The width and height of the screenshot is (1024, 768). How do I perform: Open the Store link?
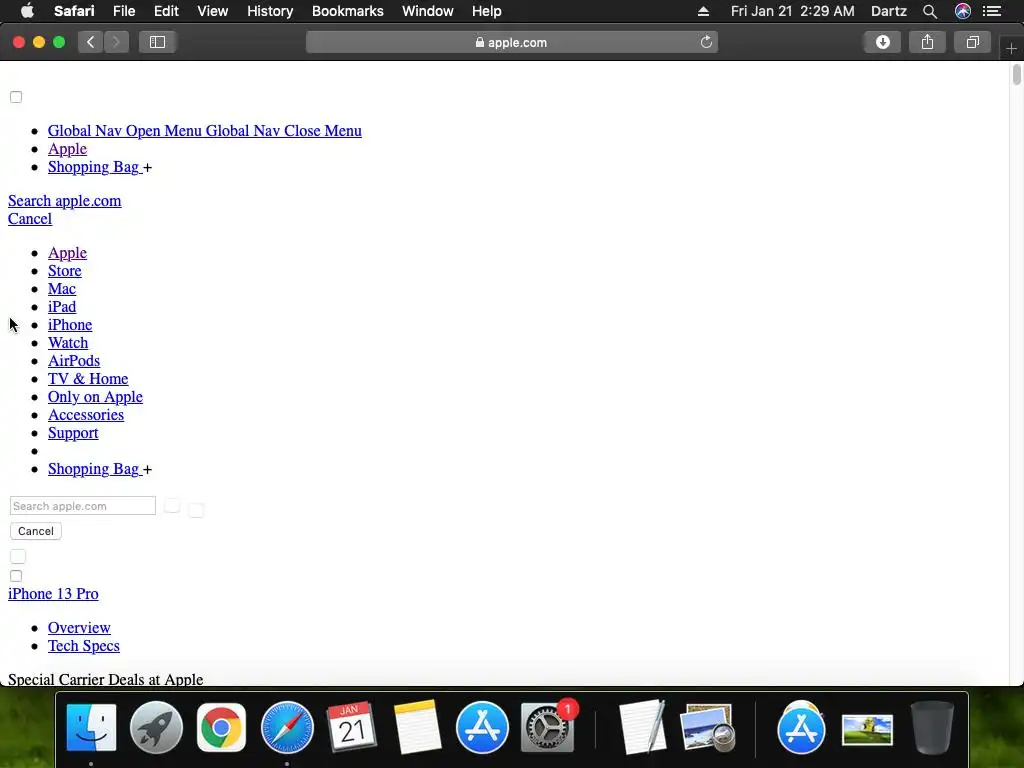click(x=65, y=271)
